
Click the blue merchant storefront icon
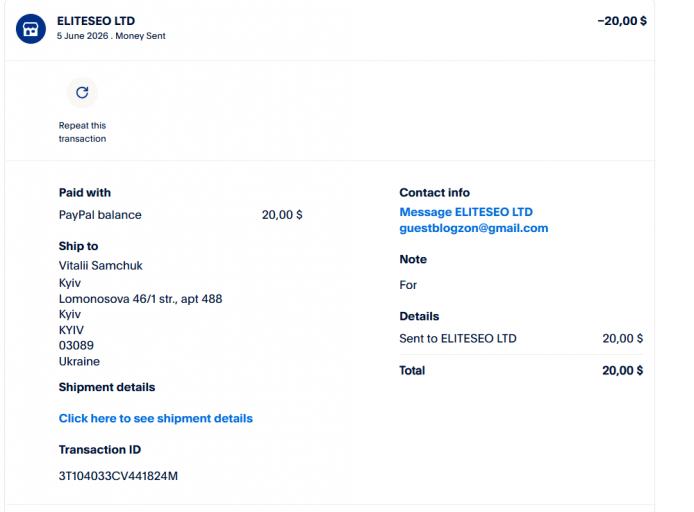click(x=31, y=29)
